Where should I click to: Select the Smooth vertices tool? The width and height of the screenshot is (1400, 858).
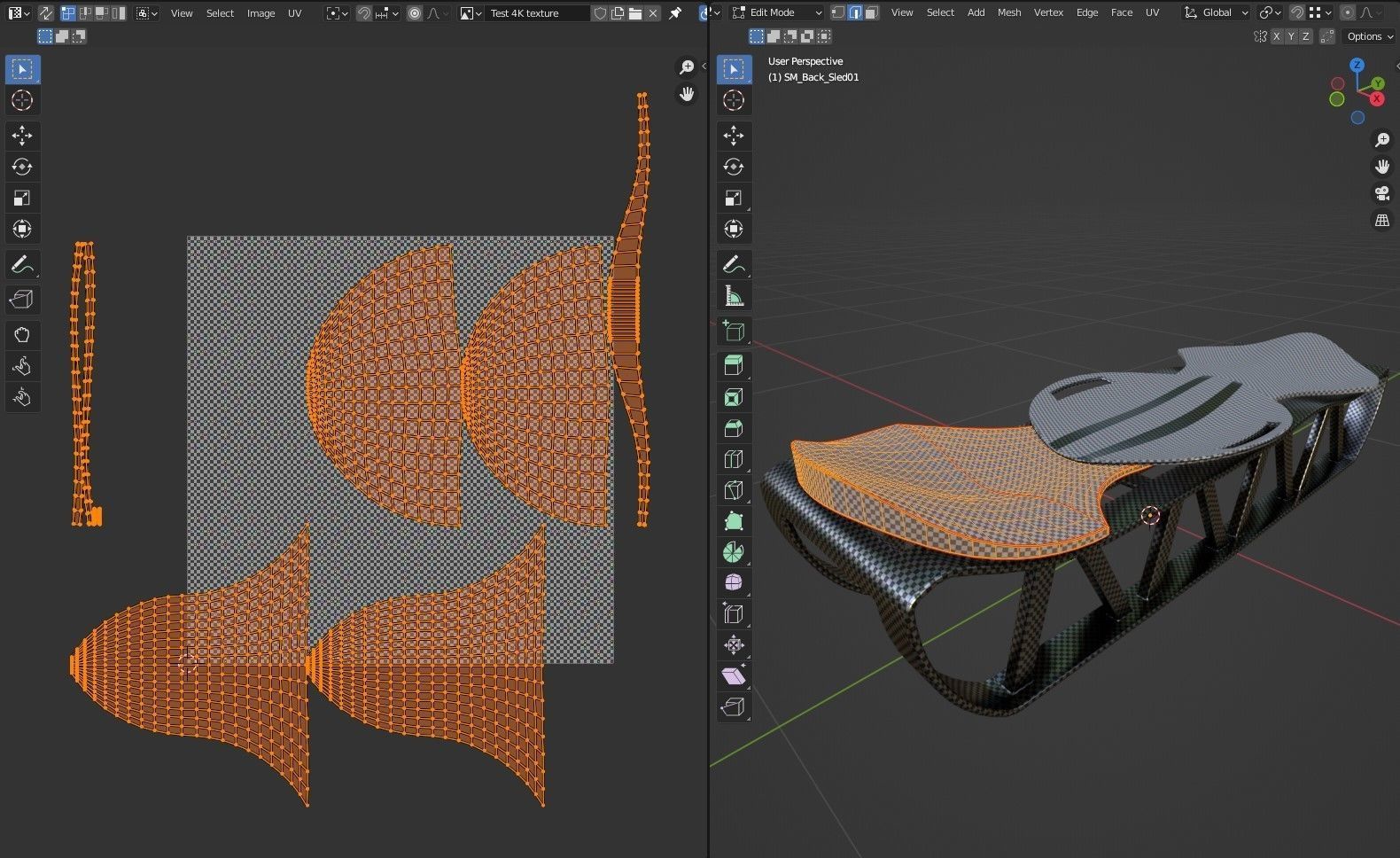pos(734,583)
